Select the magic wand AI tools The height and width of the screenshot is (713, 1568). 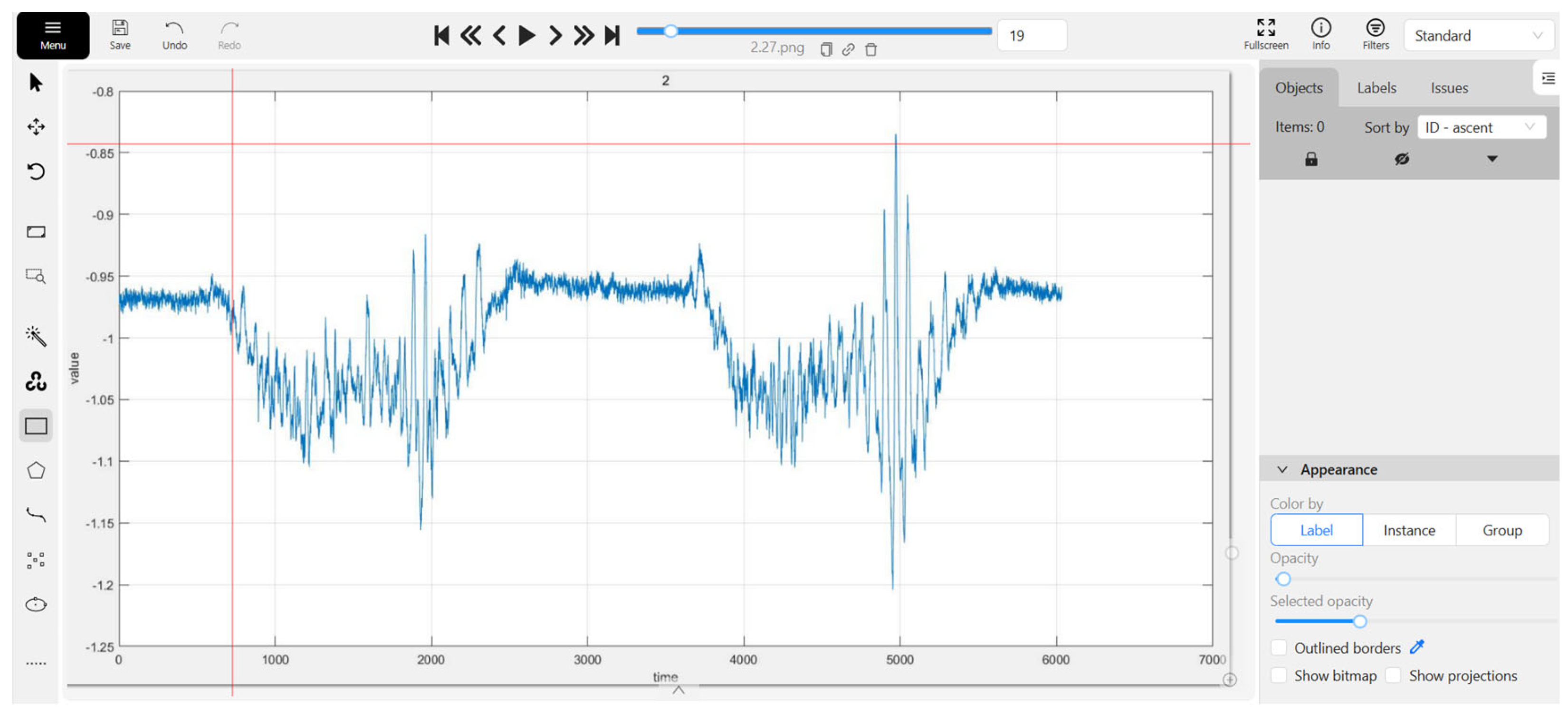(35, 336)
